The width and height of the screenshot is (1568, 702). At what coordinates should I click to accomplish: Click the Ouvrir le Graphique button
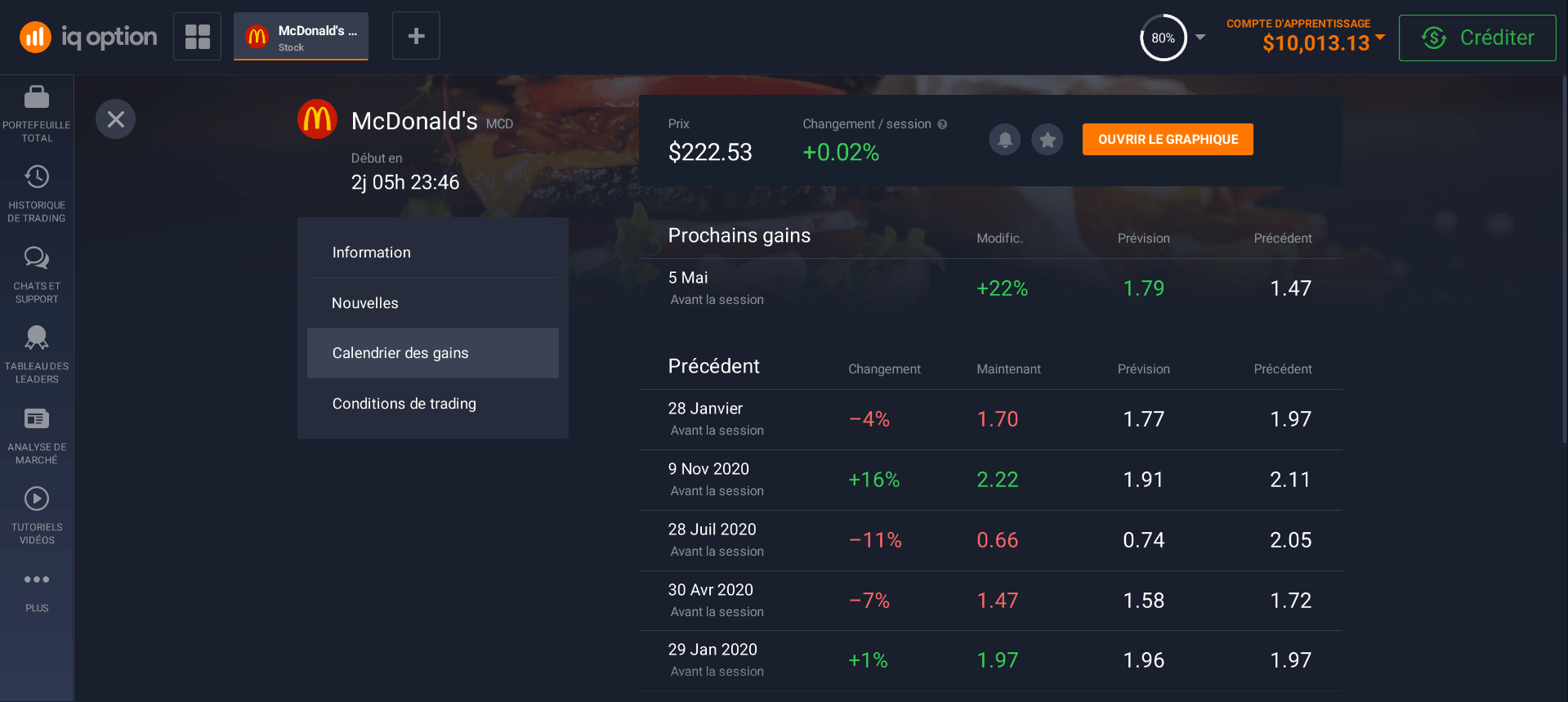(1168, 140)
